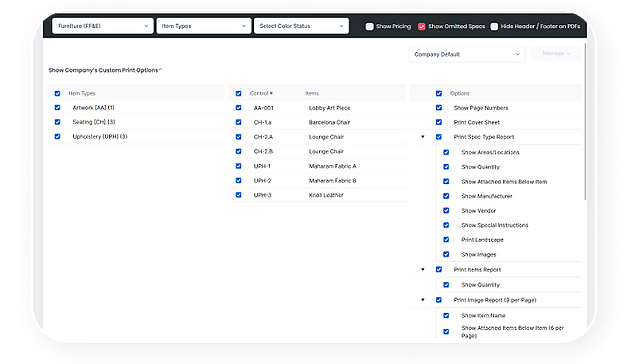Click the Maharam Fabric A item name

[333, 166]
